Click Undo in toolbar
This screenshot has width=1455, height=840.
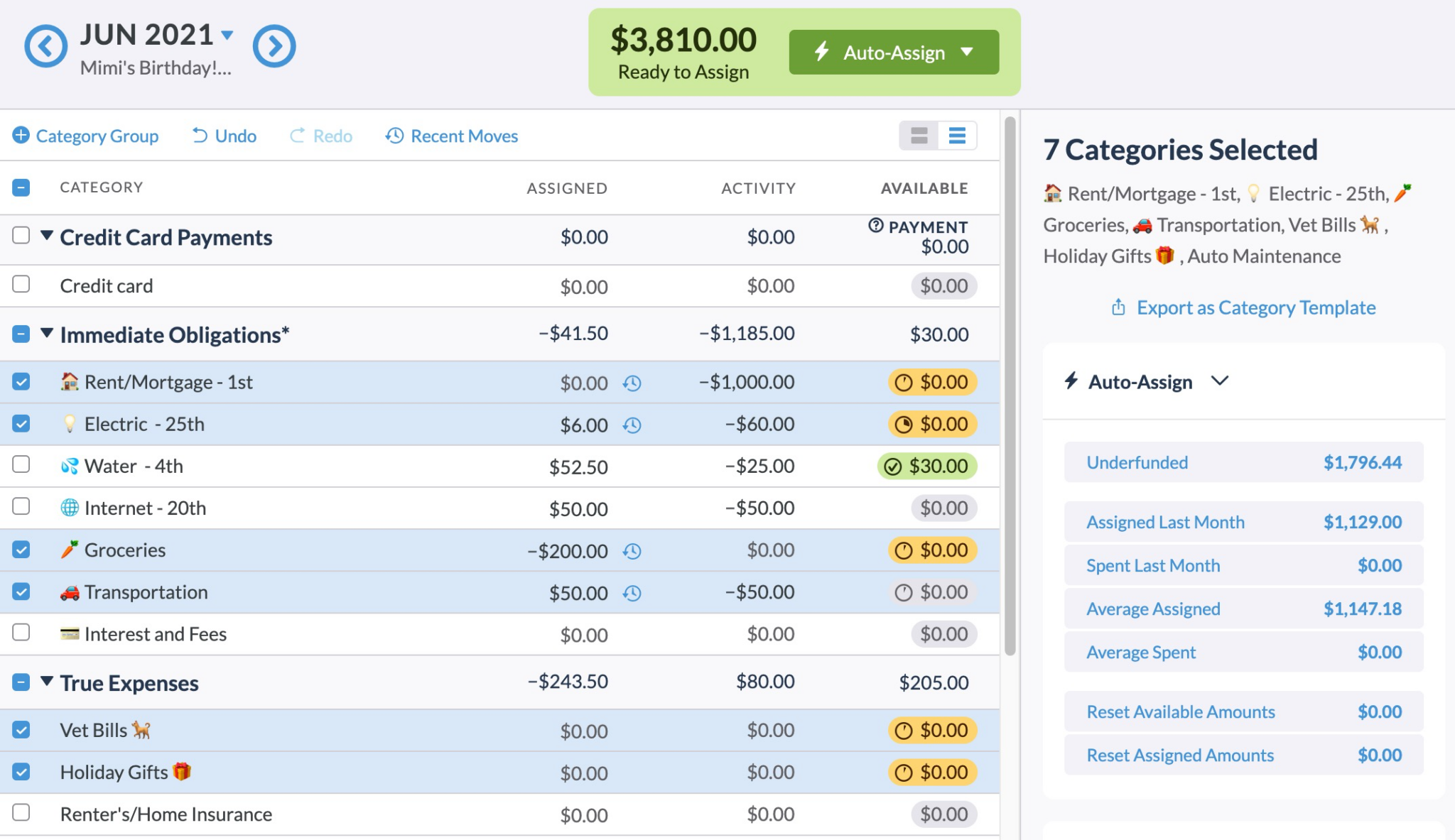(225, 136)
